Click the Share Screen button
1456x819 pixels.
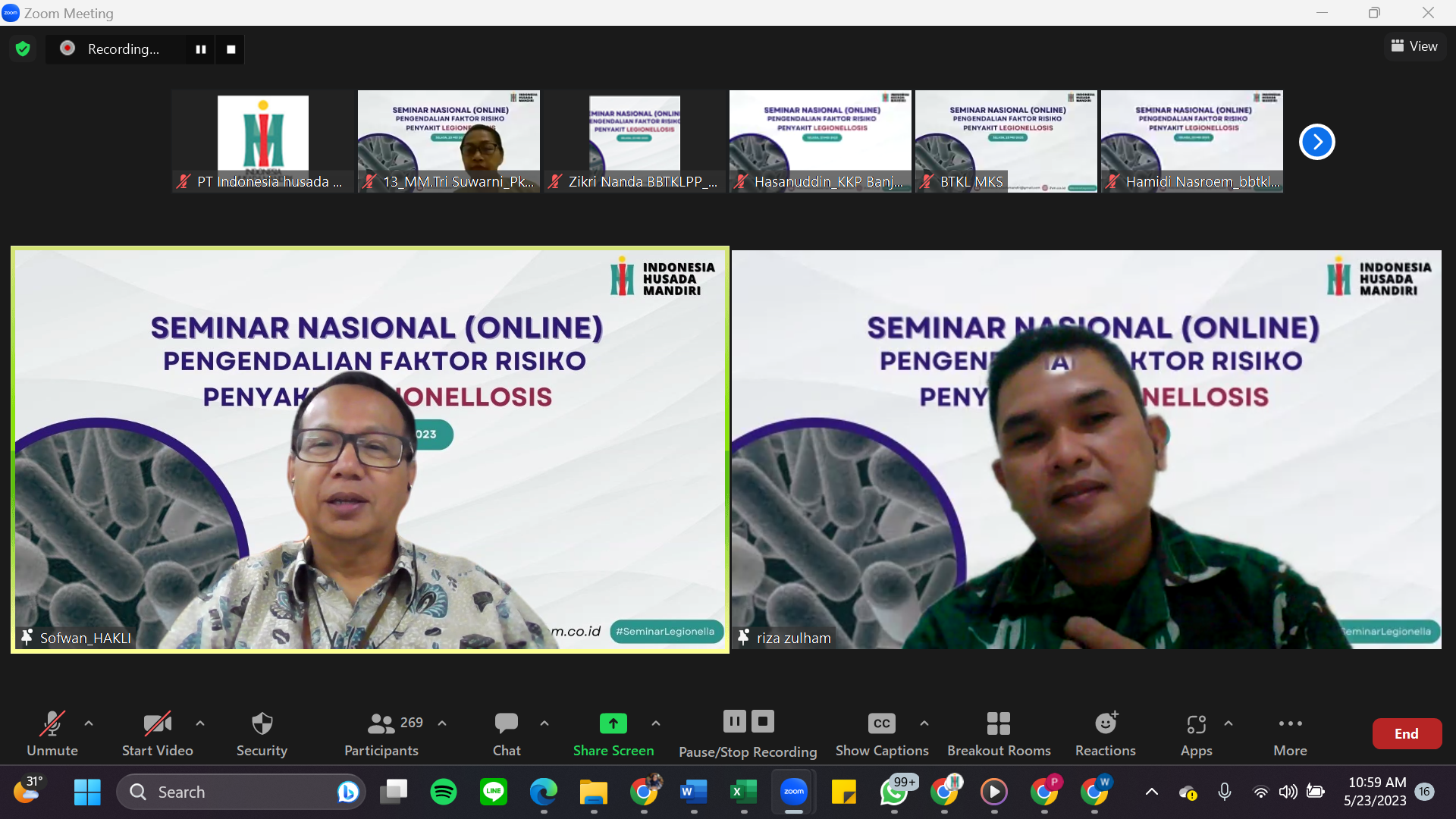[613, 733]
